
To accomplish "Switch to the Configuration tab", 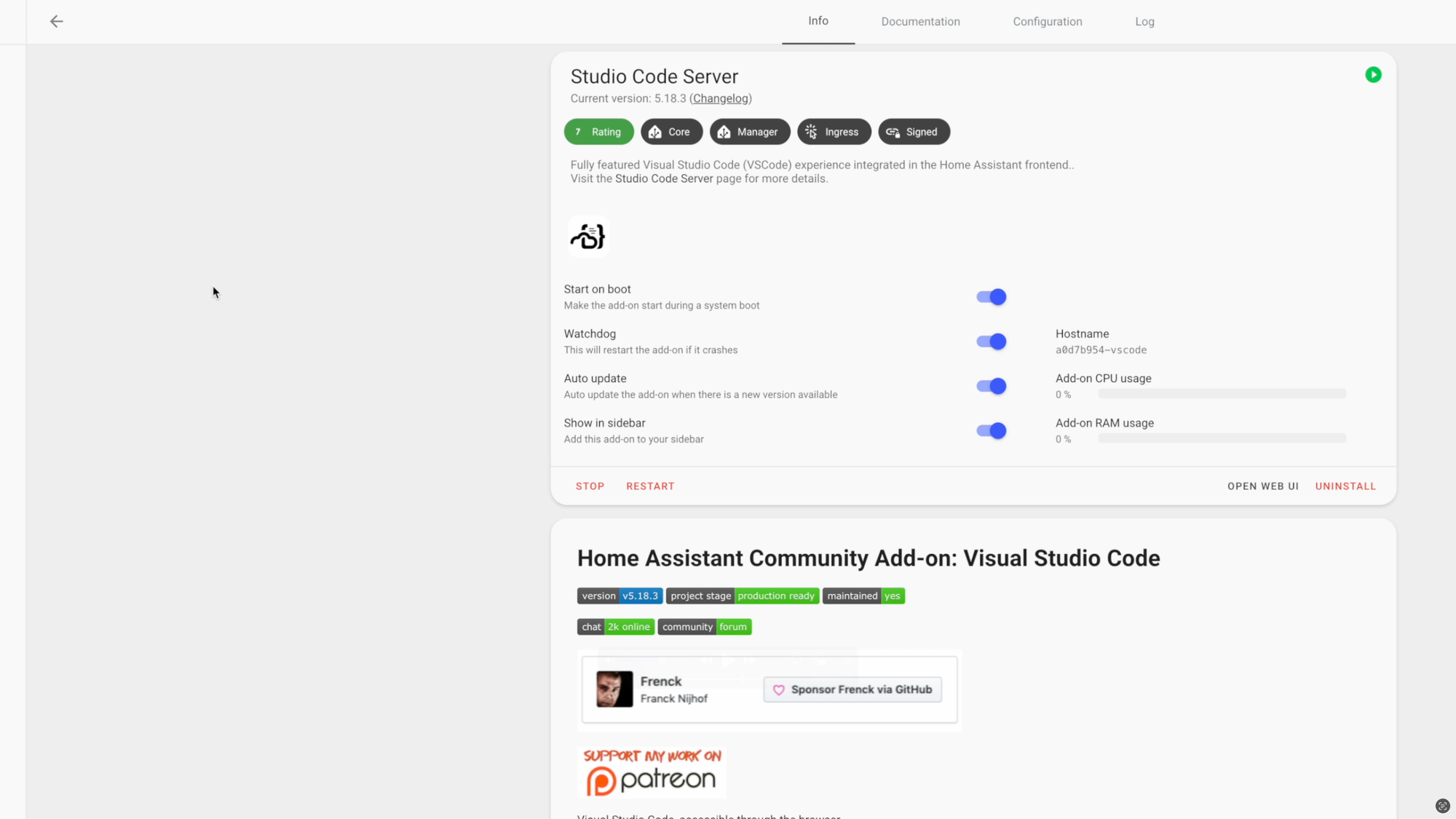I will pos(1048,22).
